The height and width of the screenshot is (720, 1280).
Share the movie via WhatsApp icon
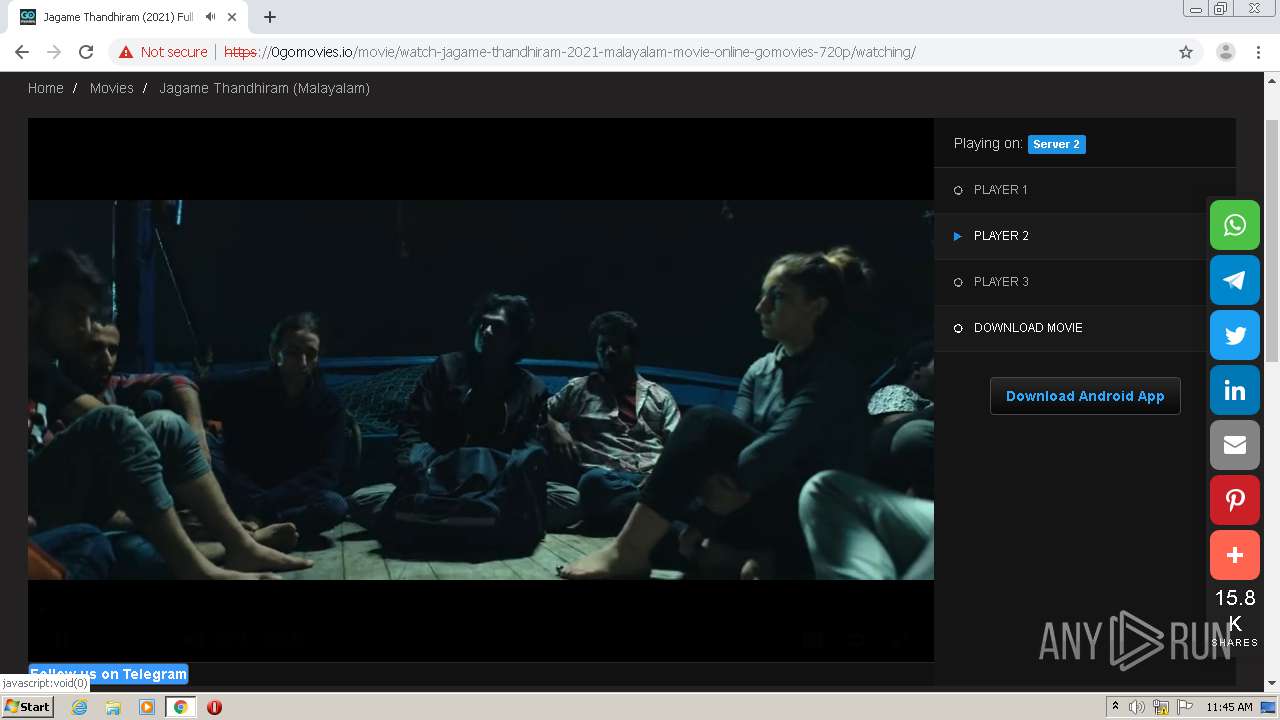point(1235,225)
